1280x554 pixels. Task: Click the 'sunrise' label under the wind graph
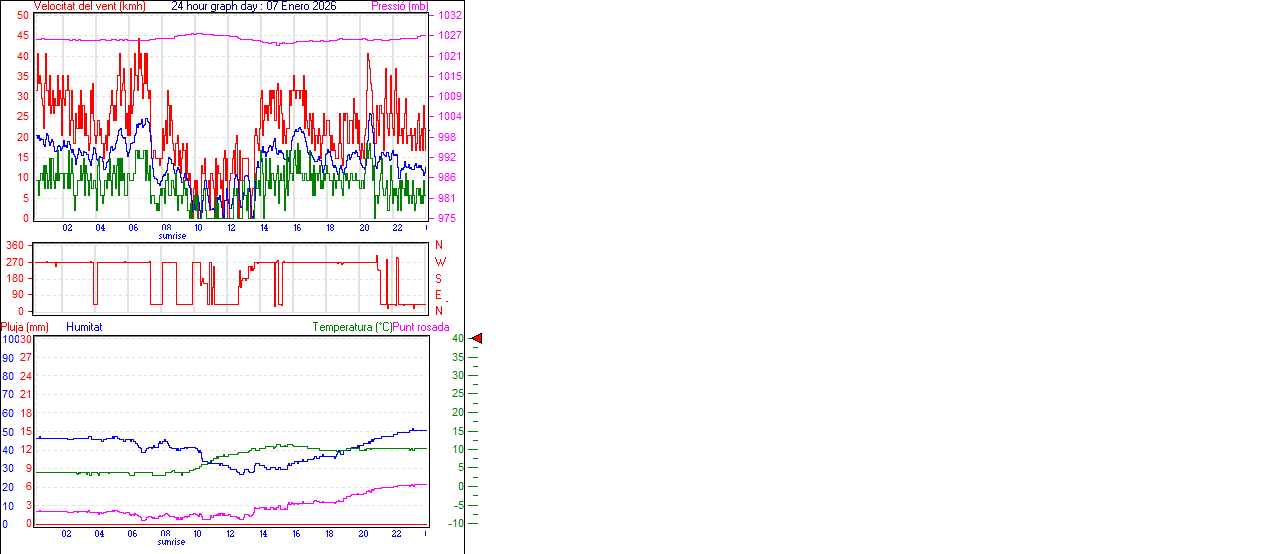point(172,237)
